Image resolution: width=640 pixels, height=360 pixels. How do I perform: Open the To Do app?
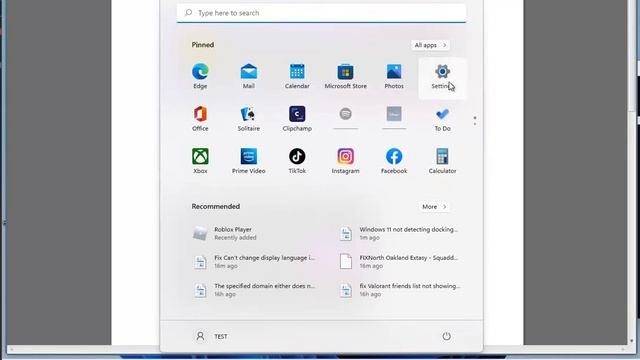point(442,119)
